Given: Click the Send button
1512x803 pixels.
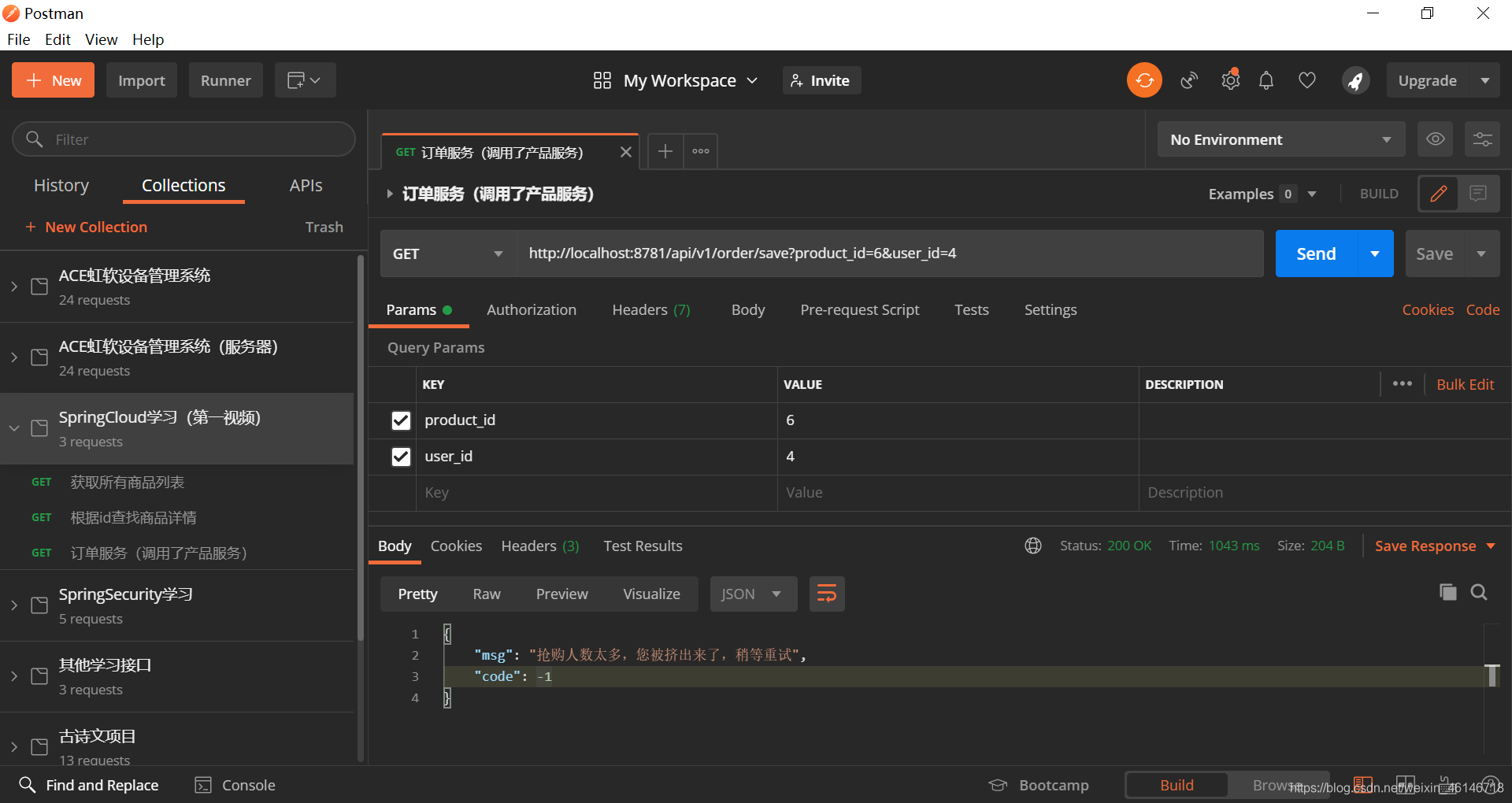Looking at the screenshot, I should pos(1316,253).
